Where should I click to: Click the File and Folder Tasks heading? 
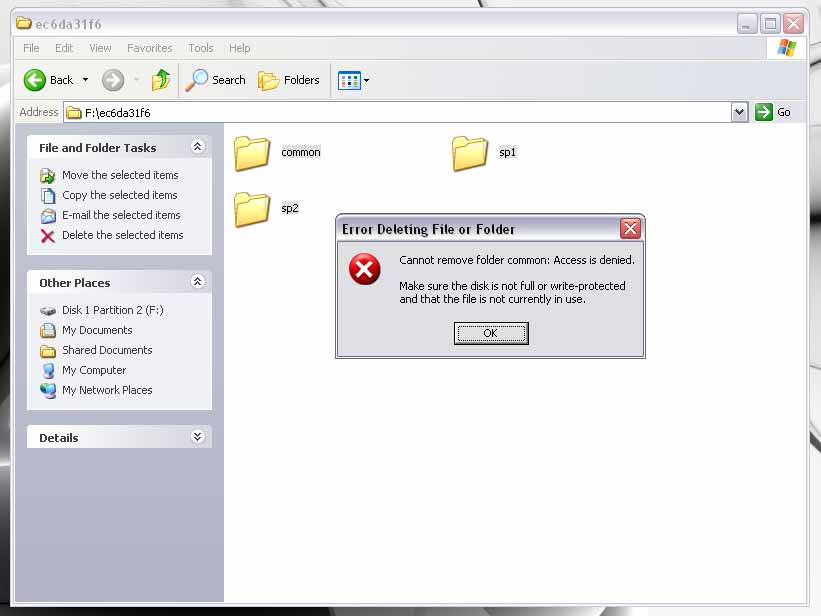pos(97,148)
